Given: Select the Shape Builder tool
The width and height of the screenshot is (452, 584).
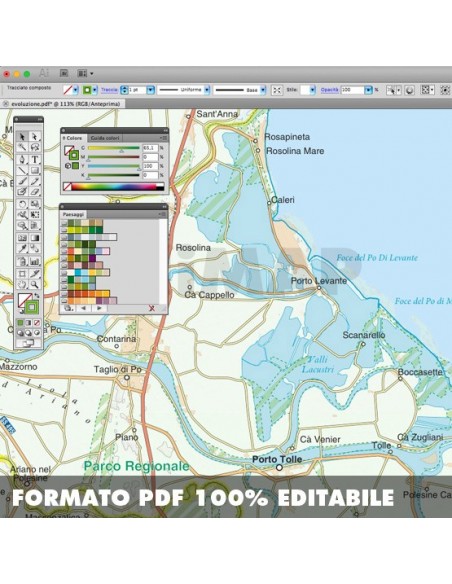Looking at the screenshot, I should tap(22, 226).
